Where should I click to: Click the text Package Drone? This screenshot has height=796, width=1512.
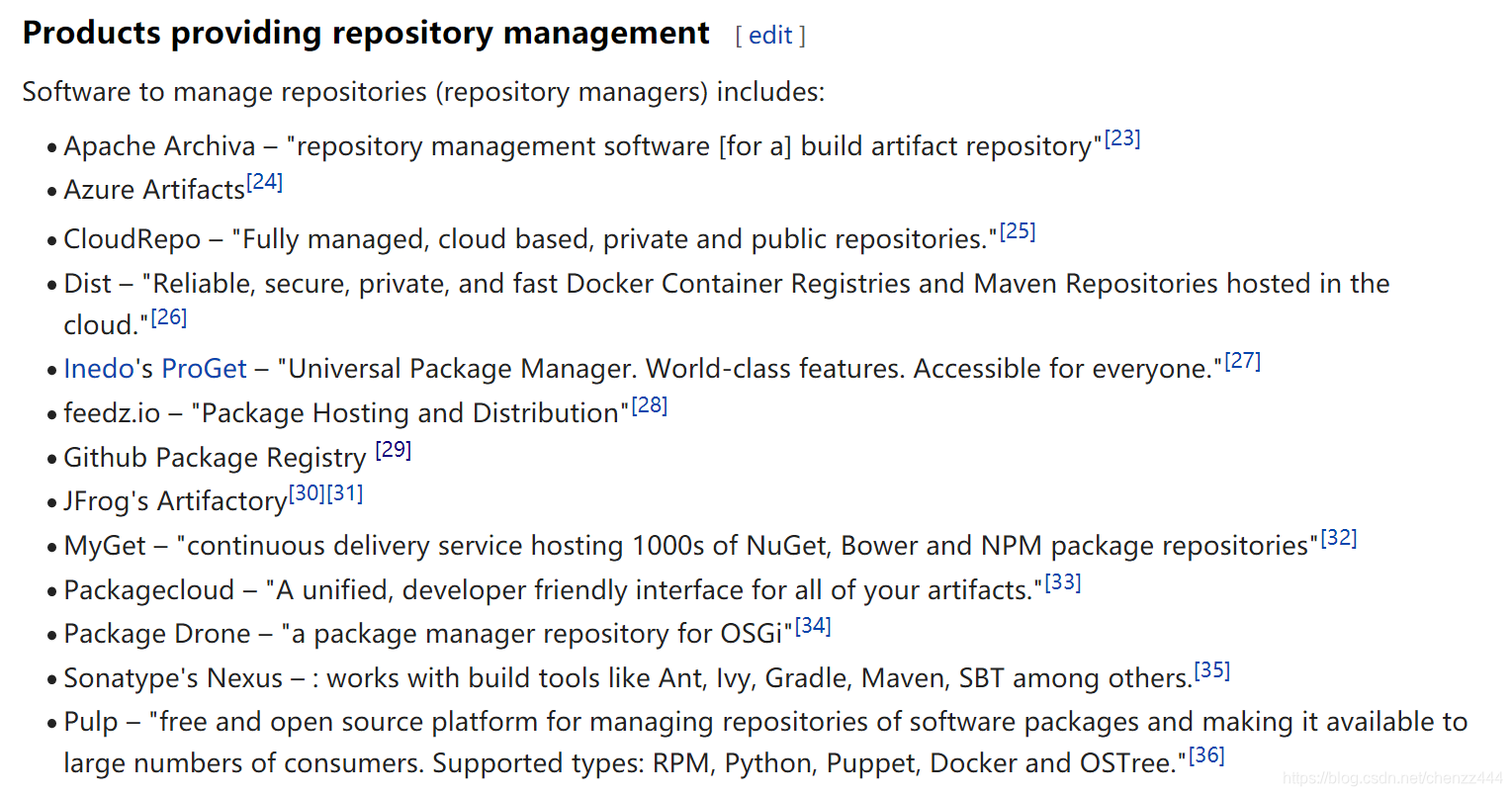[x=157, y=634]
